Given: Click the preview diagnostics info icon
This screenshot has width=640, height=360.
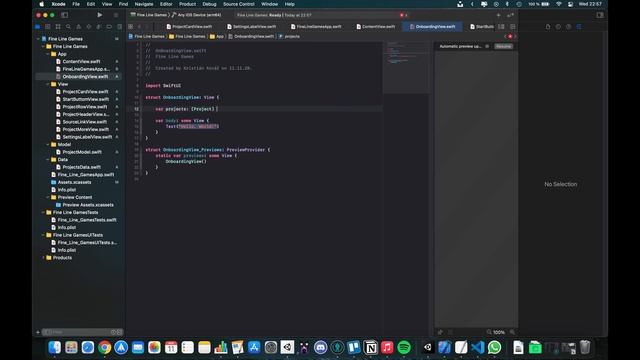Looking at the screenshot, I should click(x=487, y=46).
